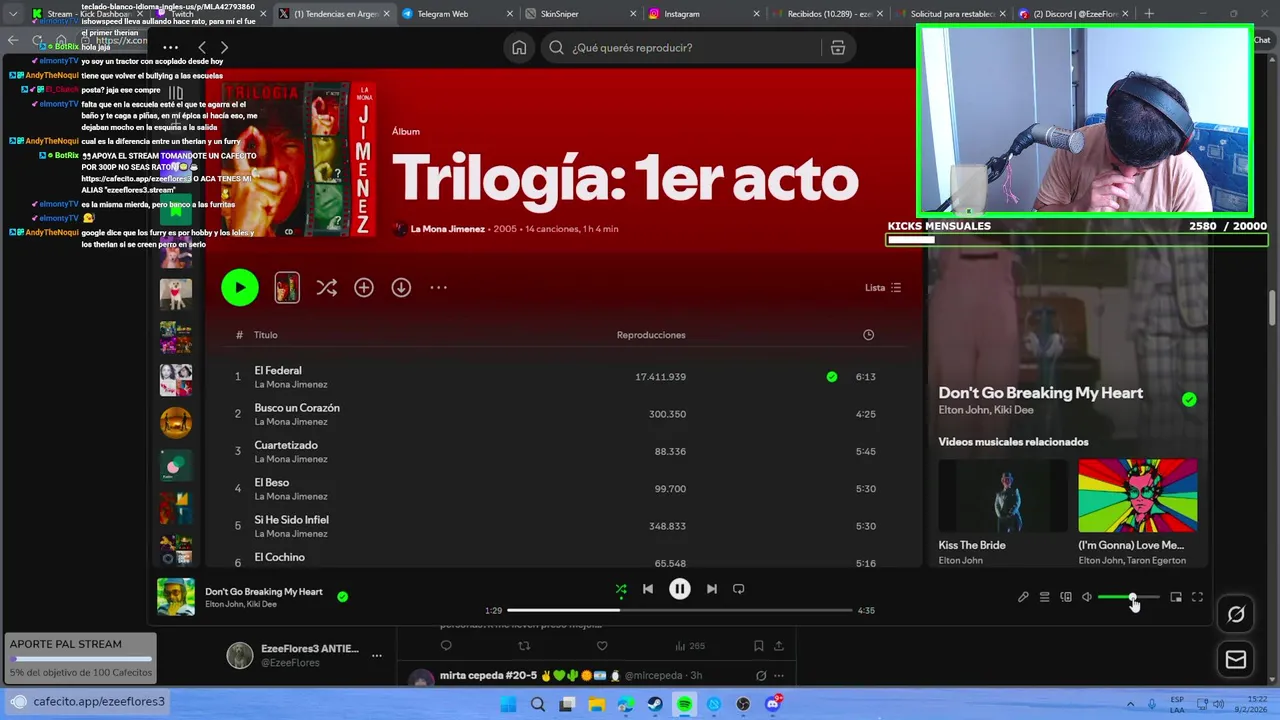Toggle repeat in the player bar
Screen dimensions: 1280x720
pos(739,589)
